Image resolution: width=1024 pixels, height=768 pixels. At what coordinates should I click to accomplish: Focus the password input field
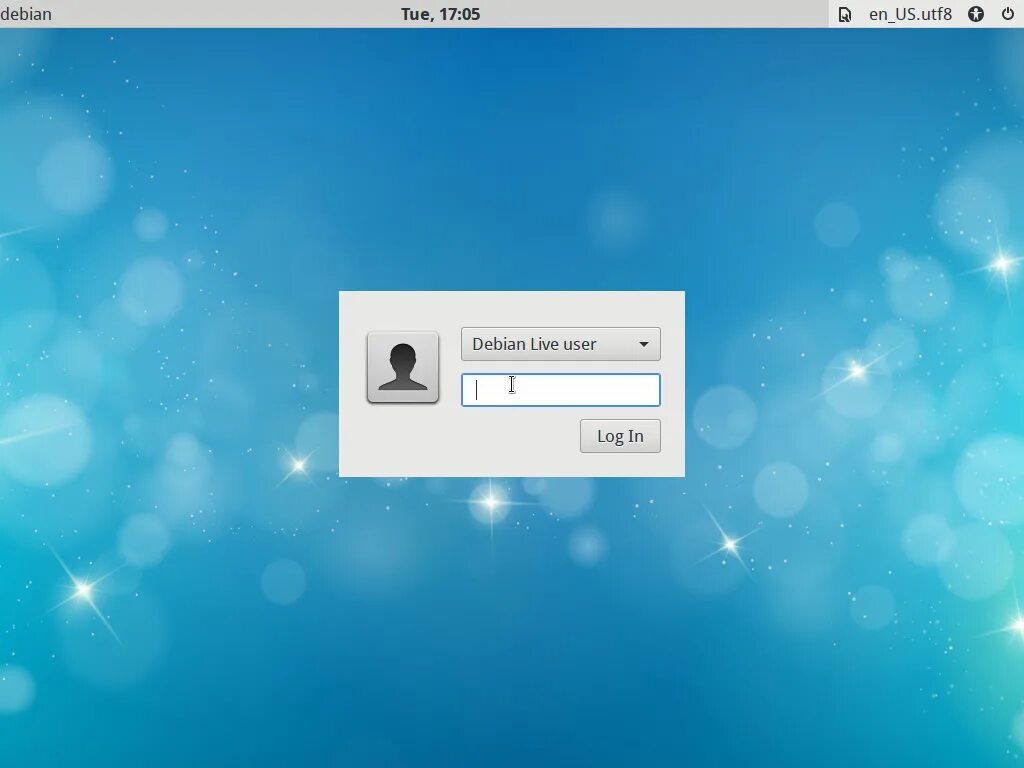tap(561, 390)
